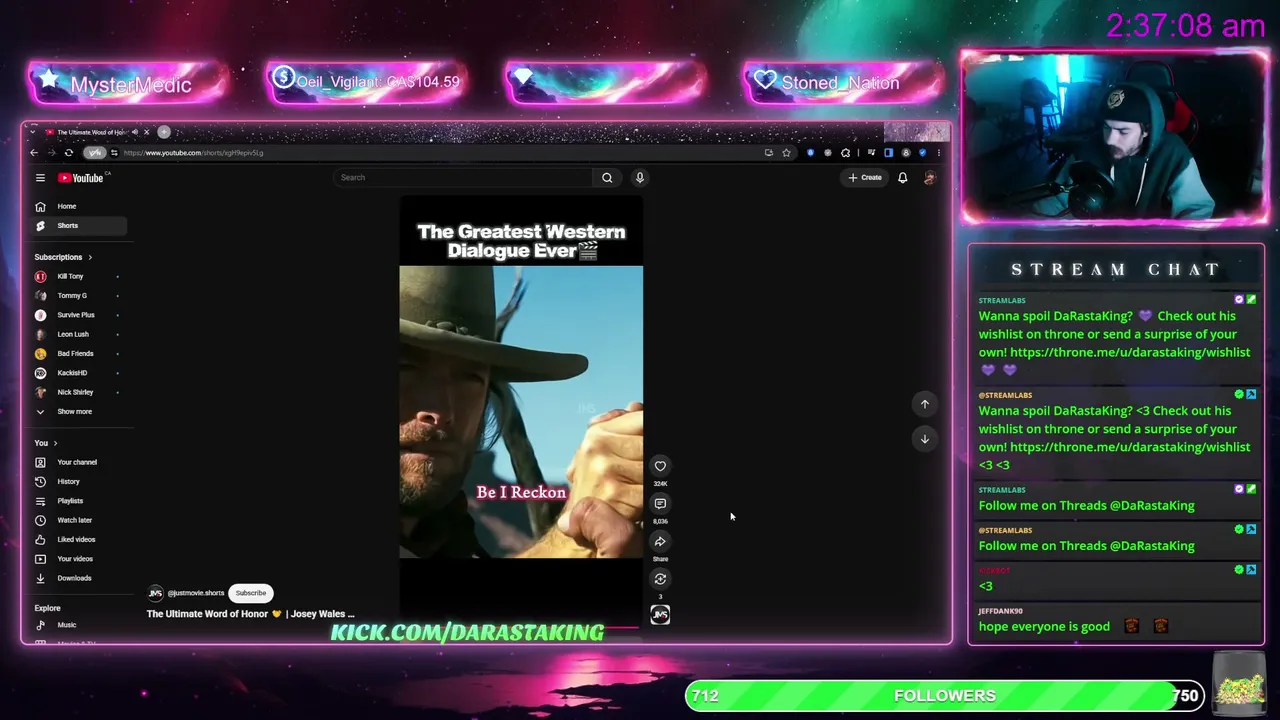Open the short's comments

(x=660, y=504)
